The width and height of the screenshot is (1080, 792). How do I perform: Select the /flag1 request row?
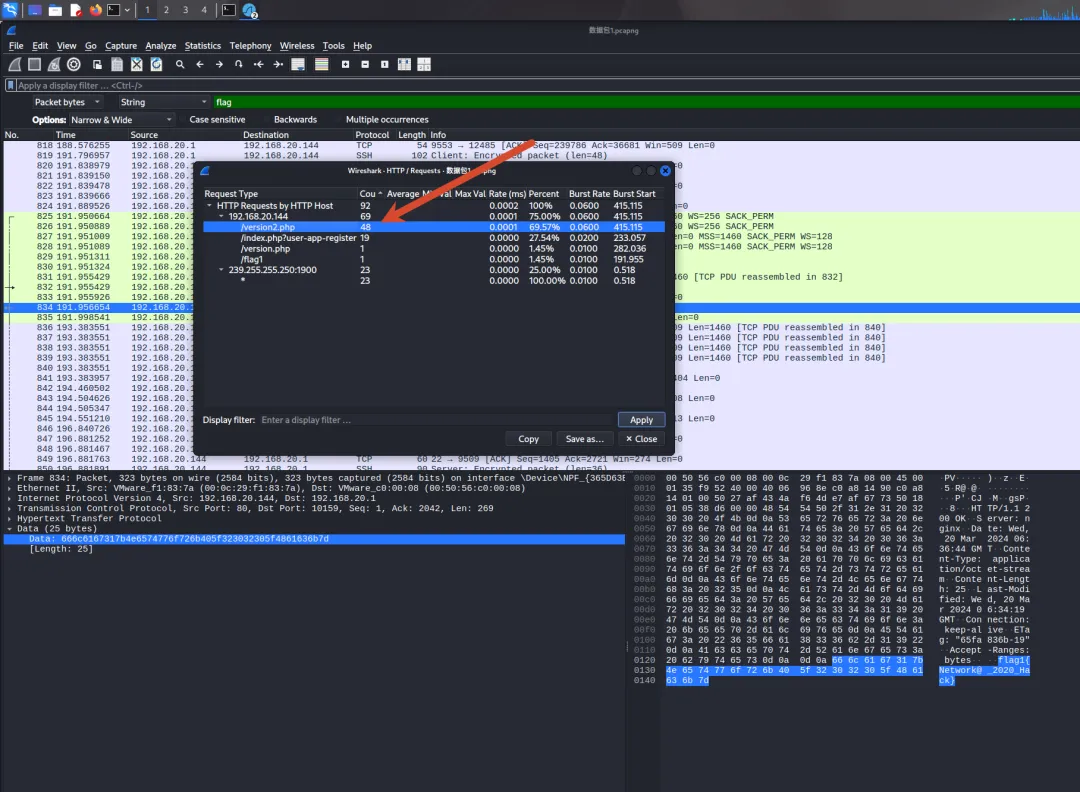[434, 260]
